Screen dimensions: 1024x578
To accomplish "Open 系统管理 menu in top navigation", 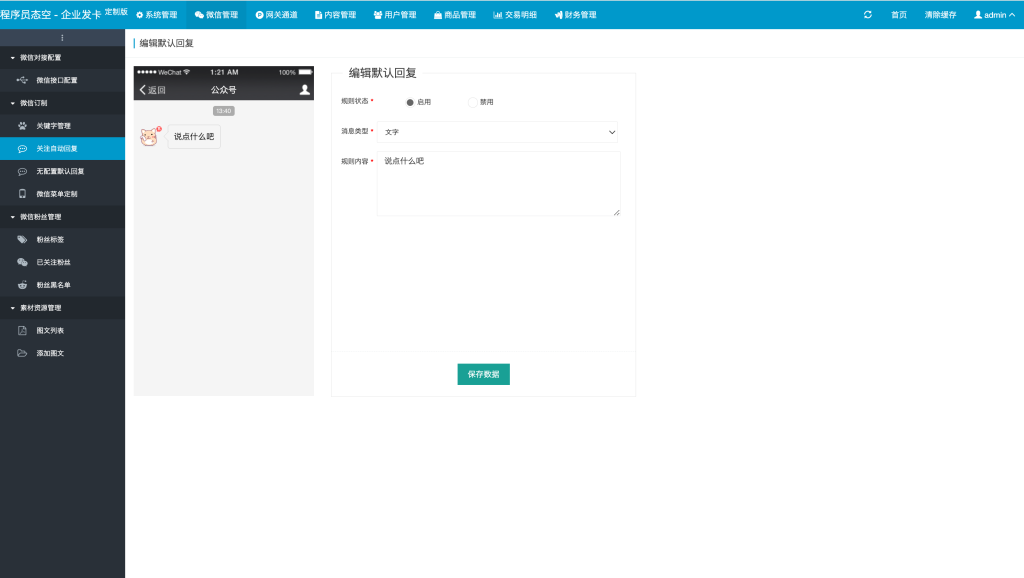I will (x=156, y=14).
